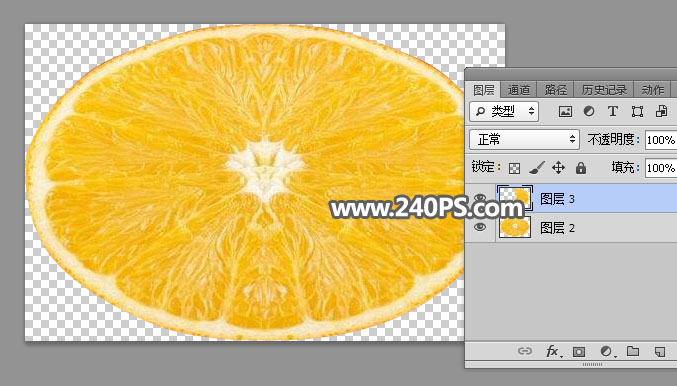Click the link layers icon
677x386 pixels.
click(525, 351)
